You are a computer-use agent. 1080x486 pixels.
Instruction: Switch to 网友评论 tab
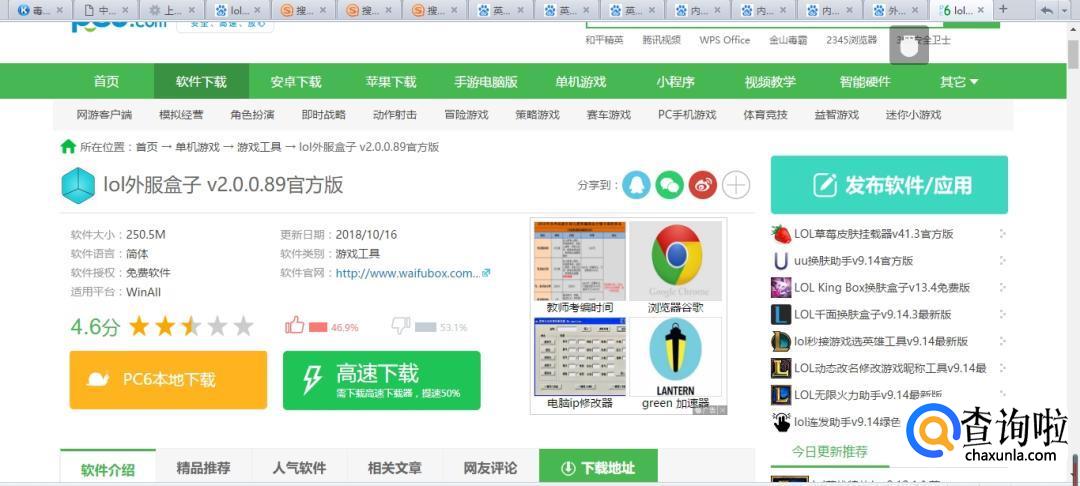tap(491, 468)
